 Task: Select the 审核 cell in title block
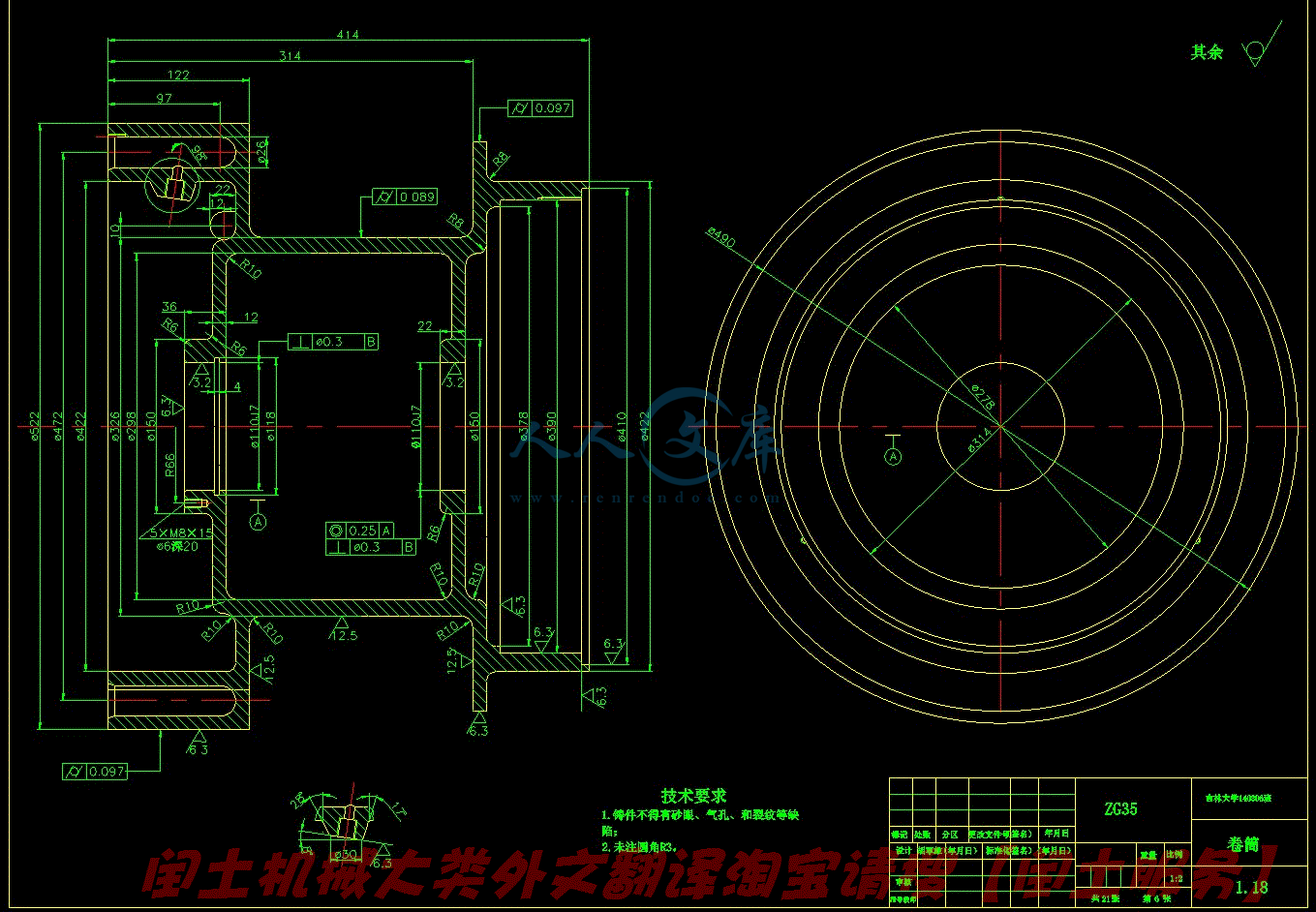point(903,882)
